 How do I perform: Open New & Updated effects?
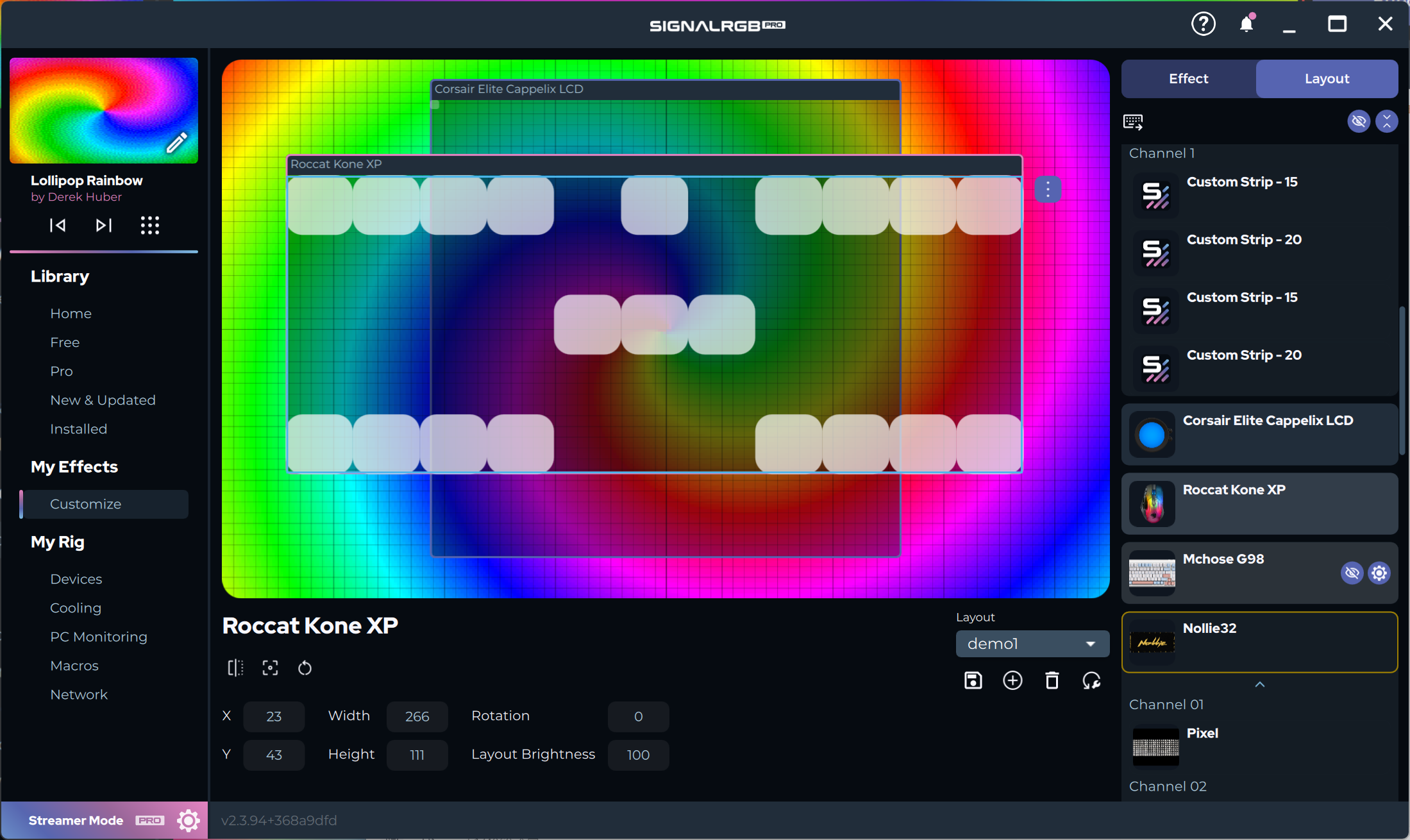[103, 400]
